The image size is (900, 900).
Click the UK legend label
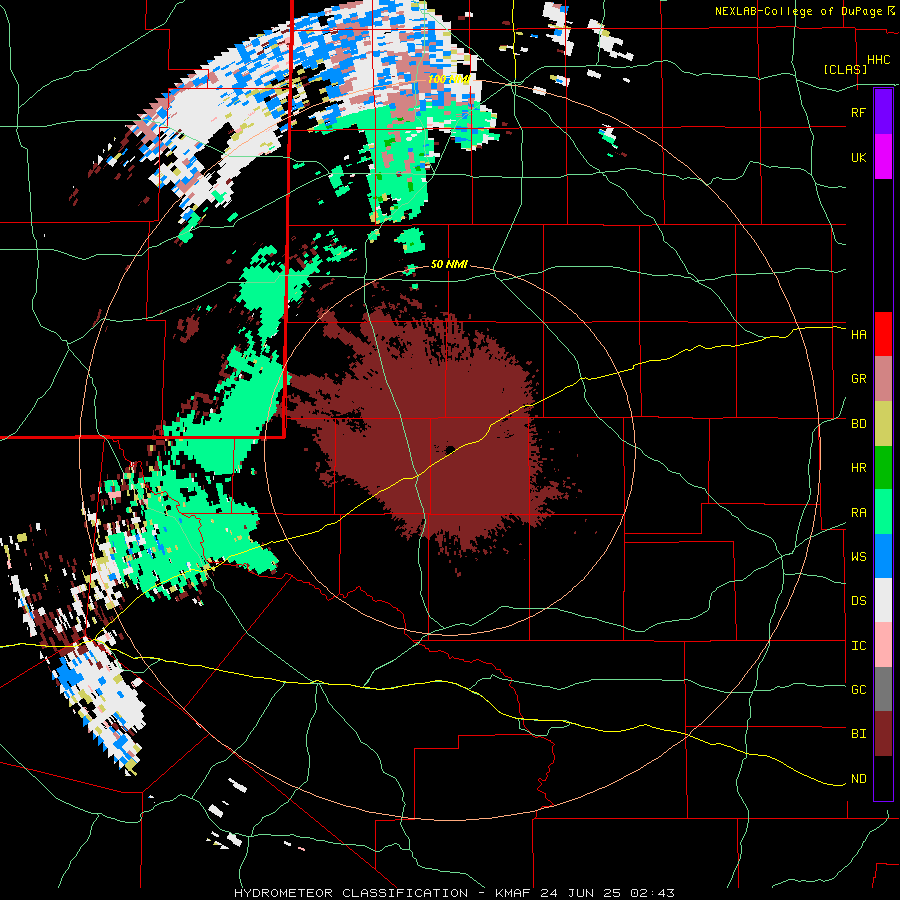pyautogui.click(x=858, y=157)
